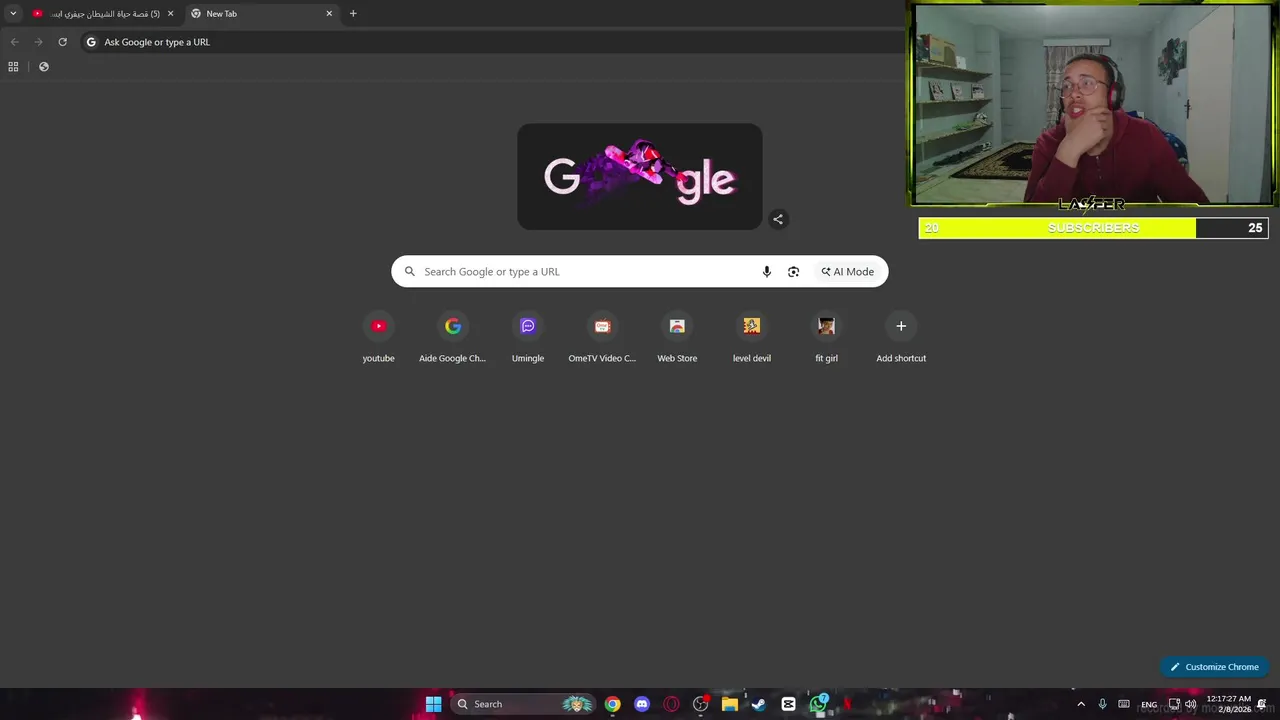Viewport: 1280px width, 720px height.
Task: Click the Add shortcut plus tile
Action: tap(901, 338)
